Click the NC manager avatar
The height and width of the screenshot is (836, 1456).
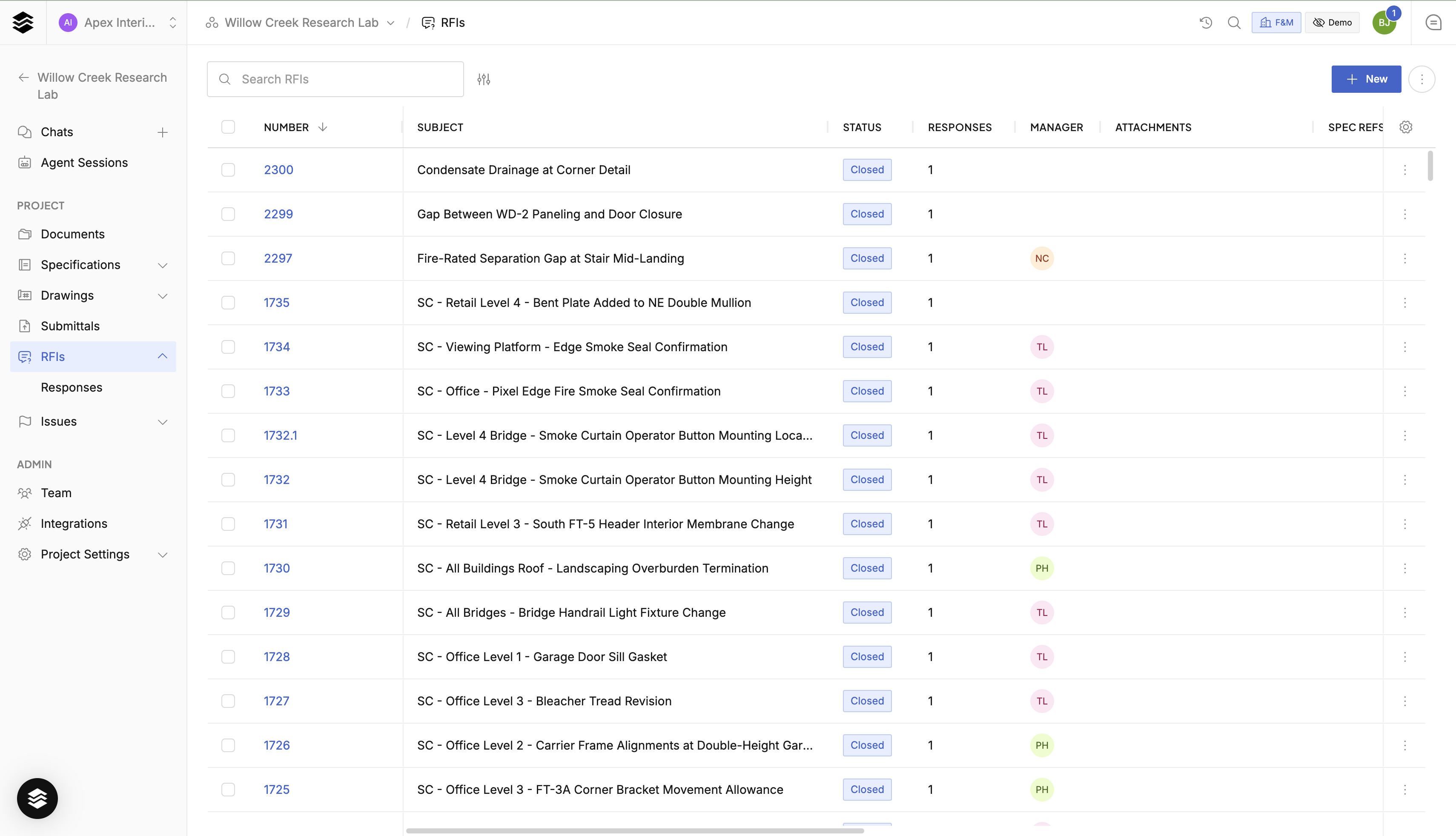pyautogui.click(x=1041, y=258)
